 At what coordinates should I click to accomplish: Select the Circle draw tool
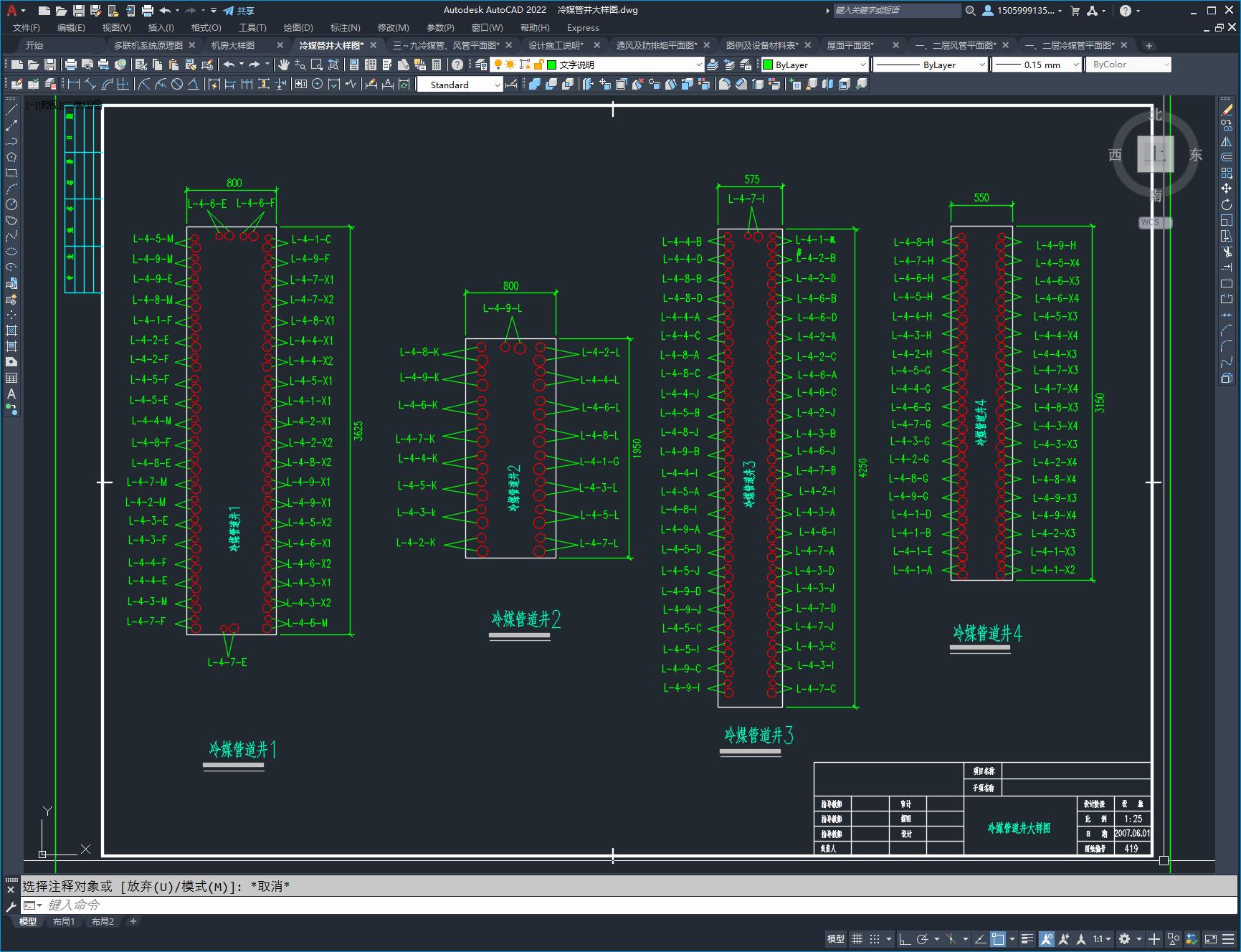[11, 204]
